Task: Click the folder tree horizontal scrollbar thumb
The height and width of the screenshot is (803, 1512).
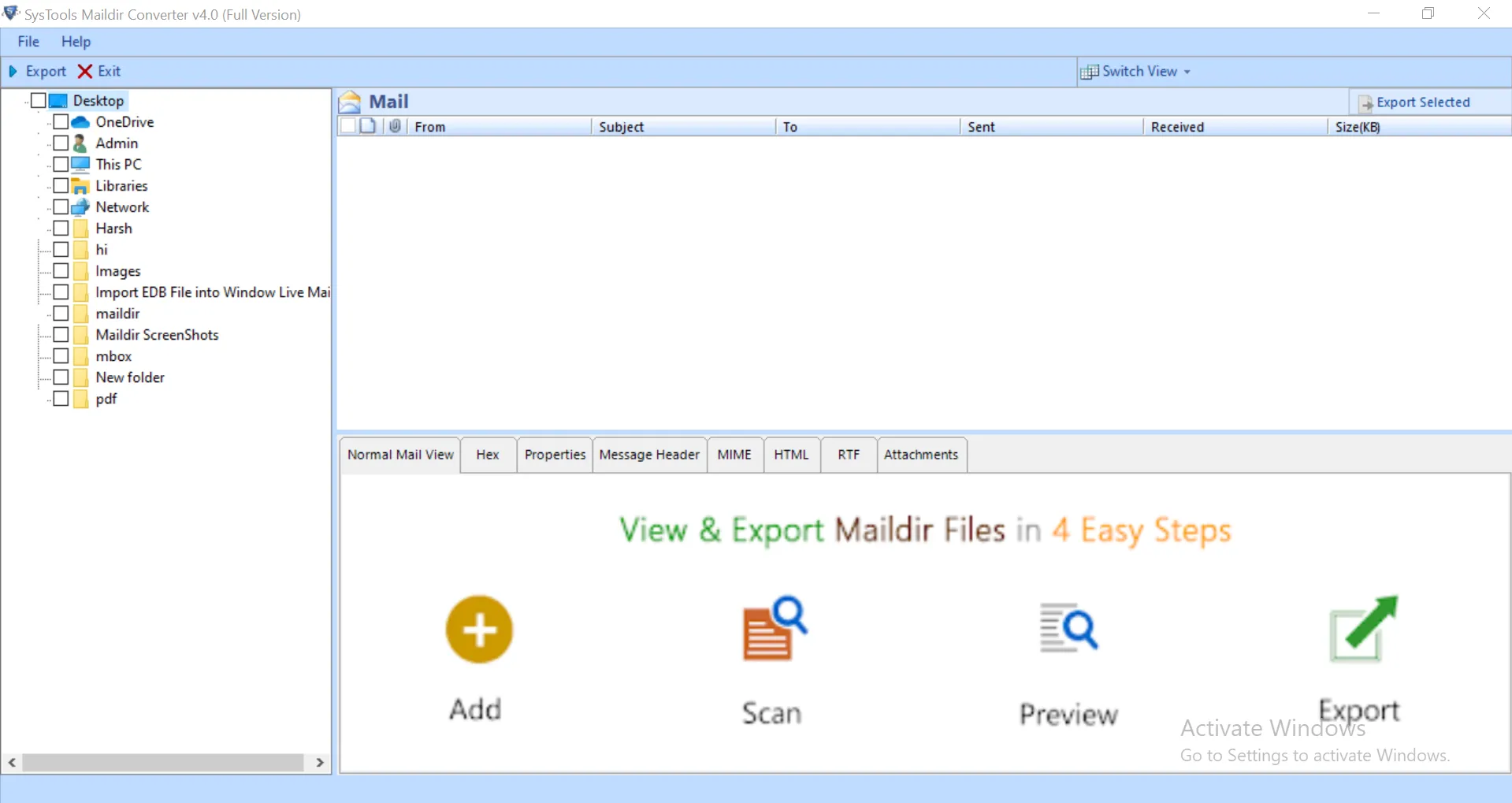Action: [163, 762]
